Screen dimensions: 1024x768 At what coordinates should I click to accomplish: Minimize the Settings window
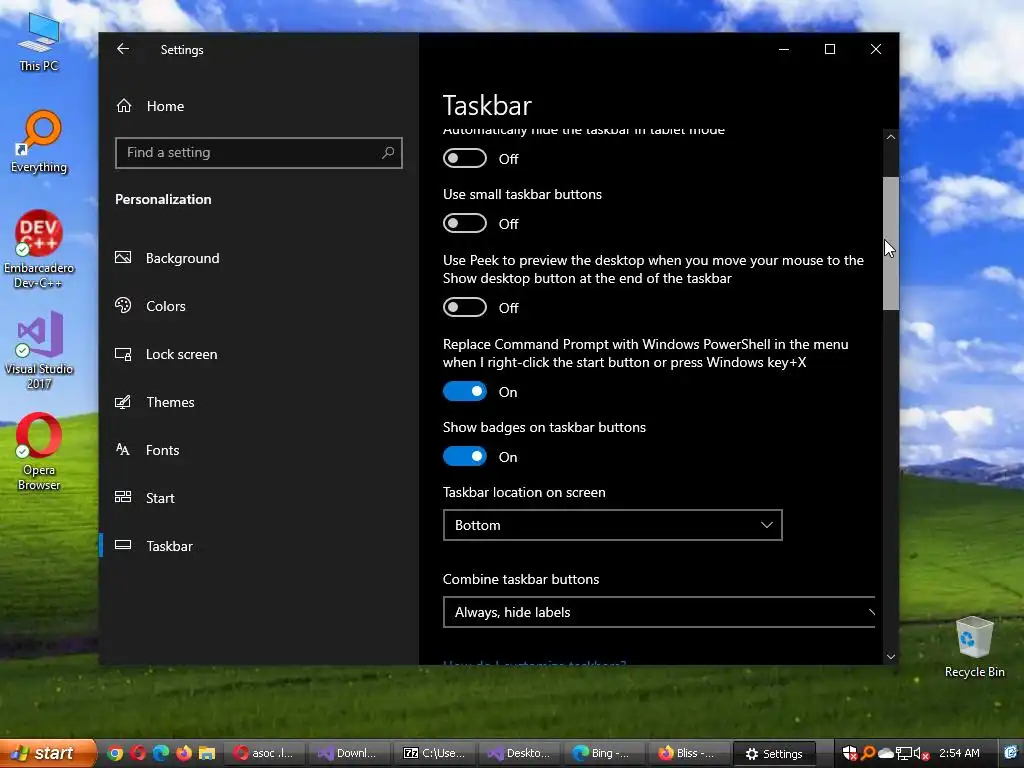(x=784, y=49)
